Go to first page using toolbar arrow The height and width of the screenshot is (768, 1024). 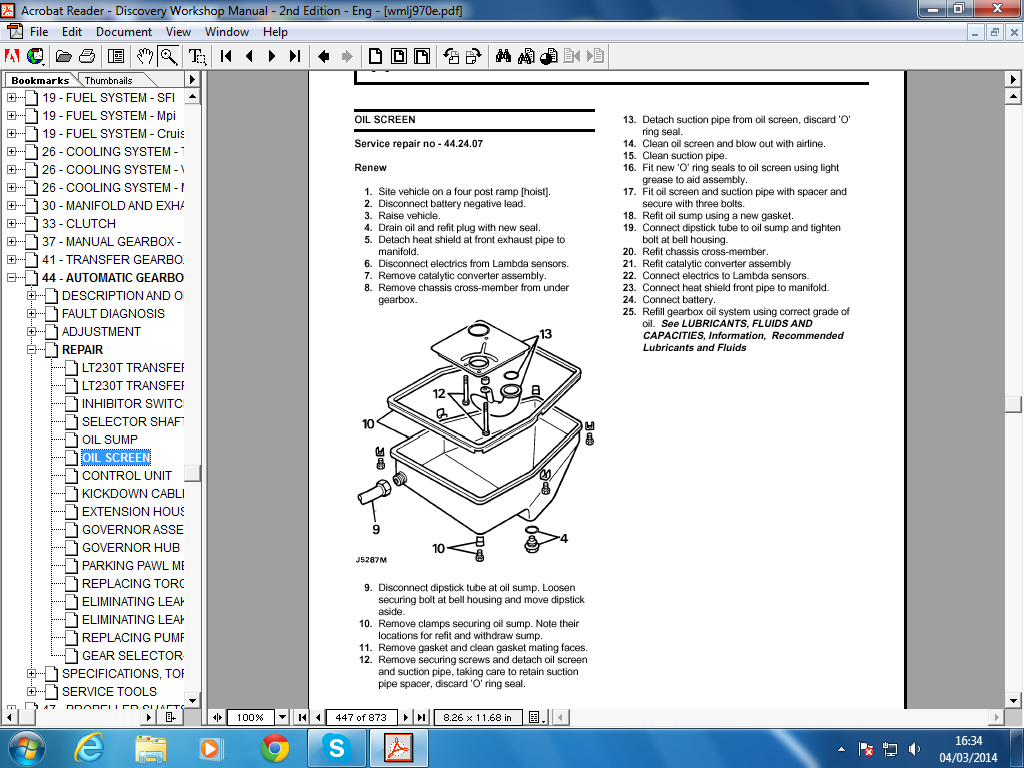tap(226, 56)
